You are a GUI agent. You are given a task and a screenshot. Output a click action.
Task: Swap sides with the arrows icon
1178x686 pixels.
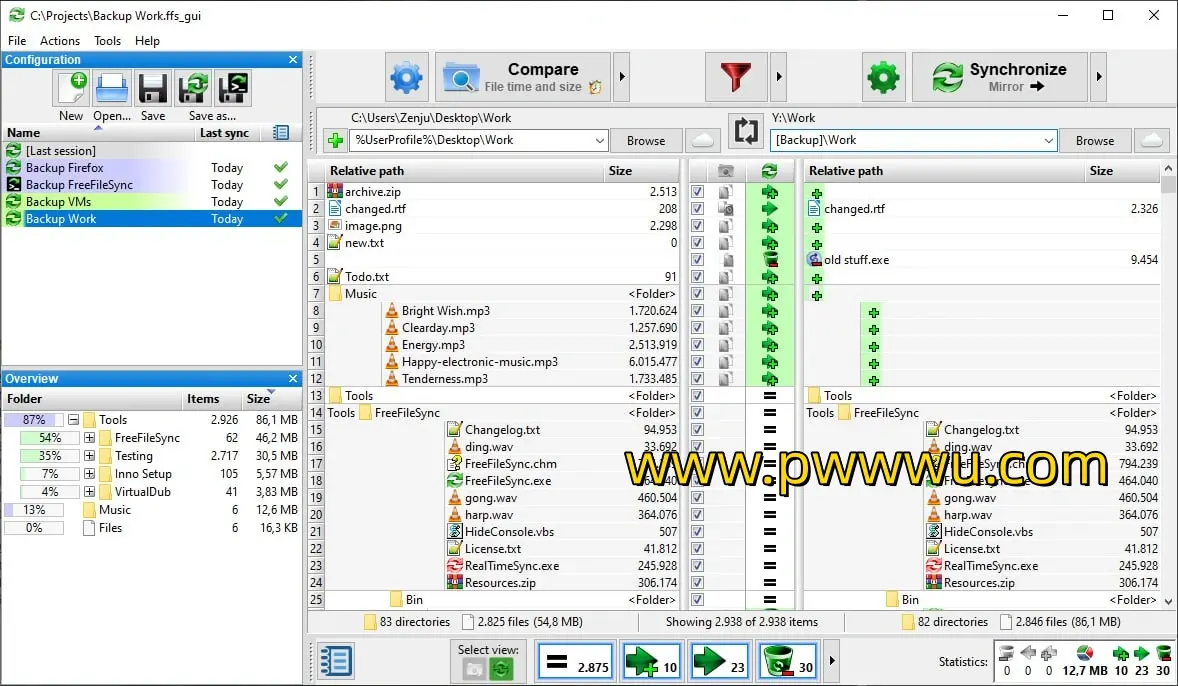745,131
